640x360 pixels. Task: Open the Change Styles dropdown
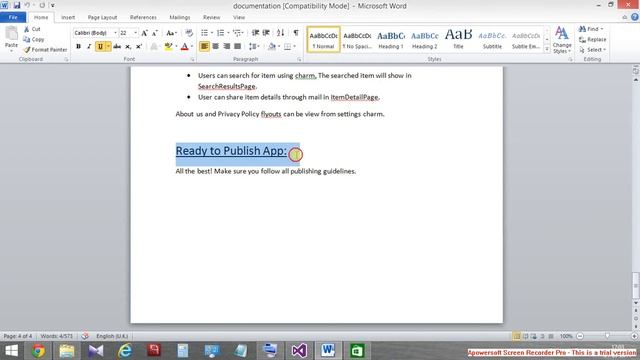562,40
